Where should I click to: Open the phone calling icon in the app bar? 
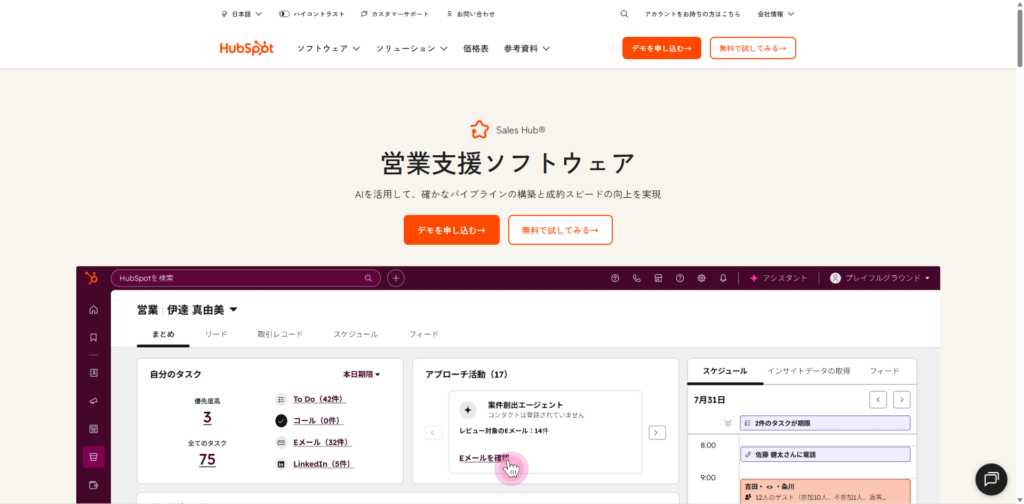click(x=637, y=278)
